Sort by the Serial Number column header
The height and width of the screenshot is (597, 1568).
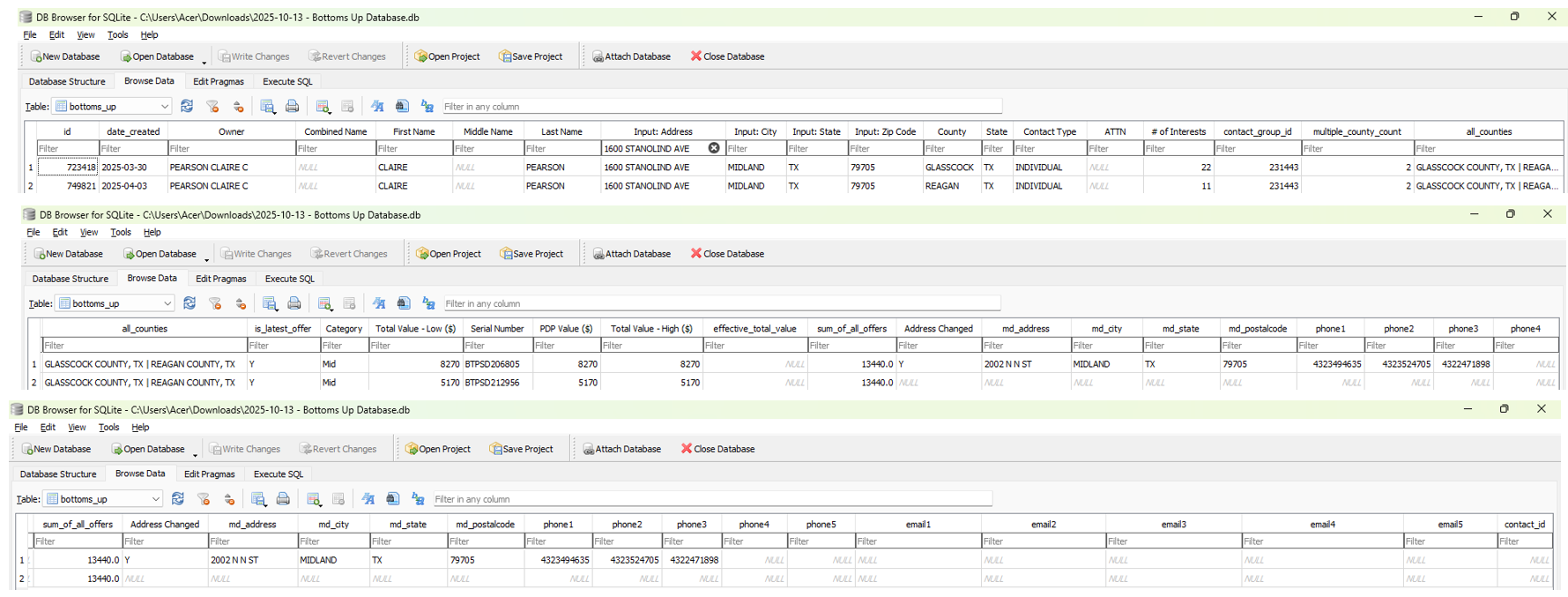[x=497, y=329]
